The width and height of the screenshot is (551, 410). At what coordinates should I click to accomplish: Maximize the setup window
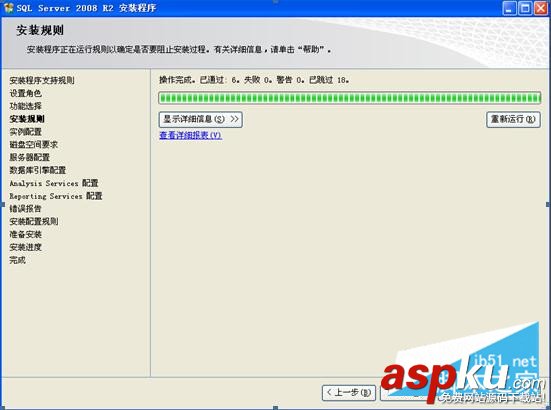525,8
